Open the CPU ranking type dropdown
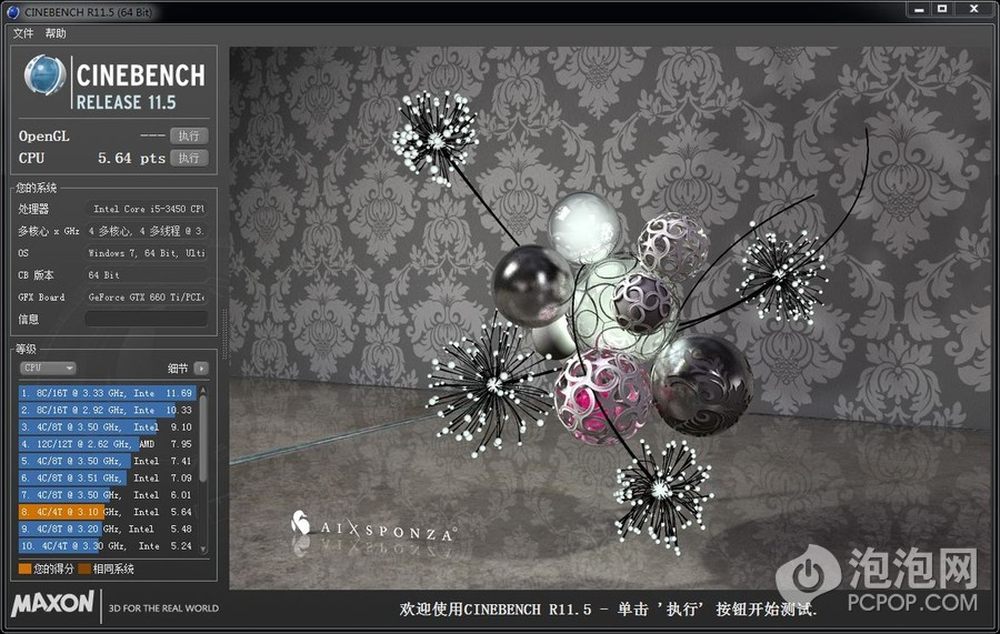1000x634 pixels. click(x=47, y=368)
